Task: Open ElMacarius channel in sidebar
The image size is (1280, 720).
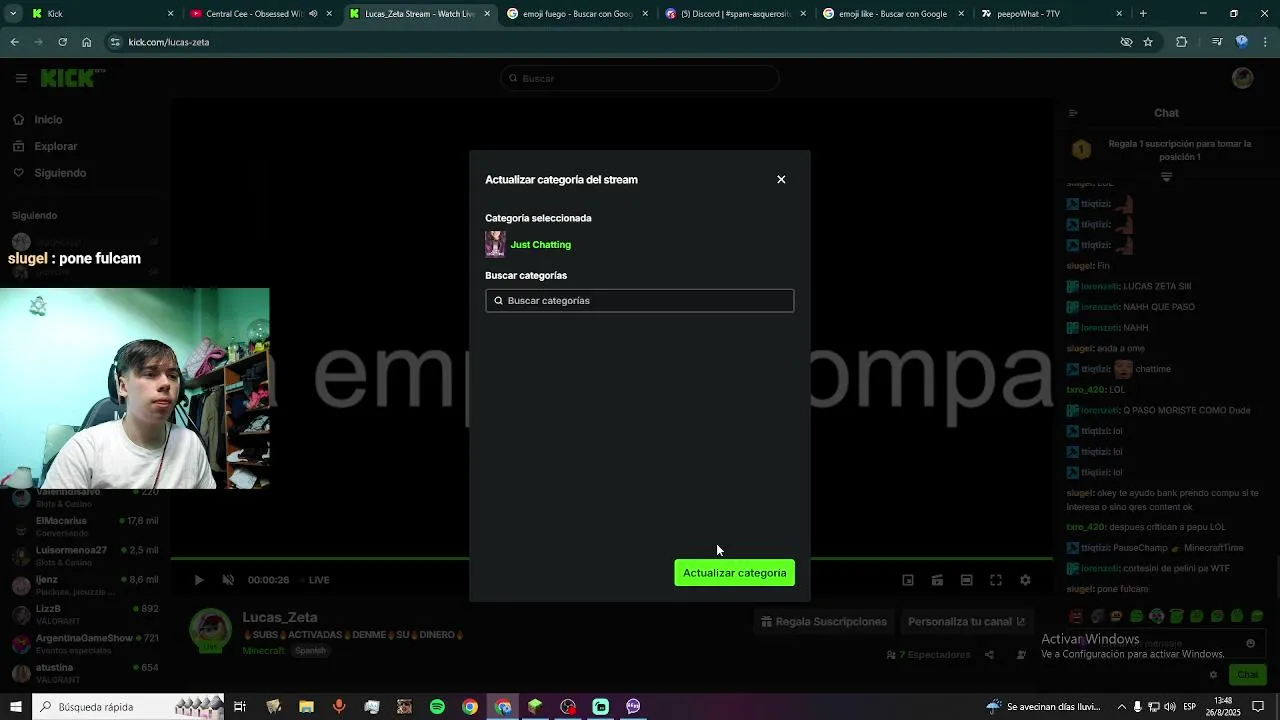Action: [85, 527]
